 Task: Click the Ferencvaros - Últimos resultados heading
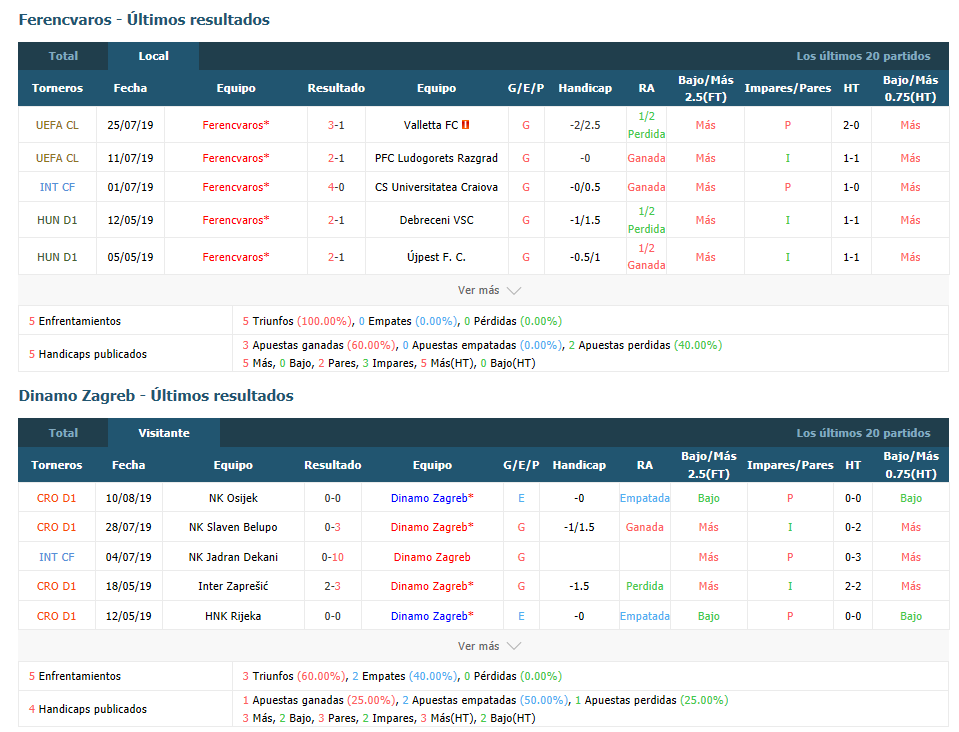[144, 20]
